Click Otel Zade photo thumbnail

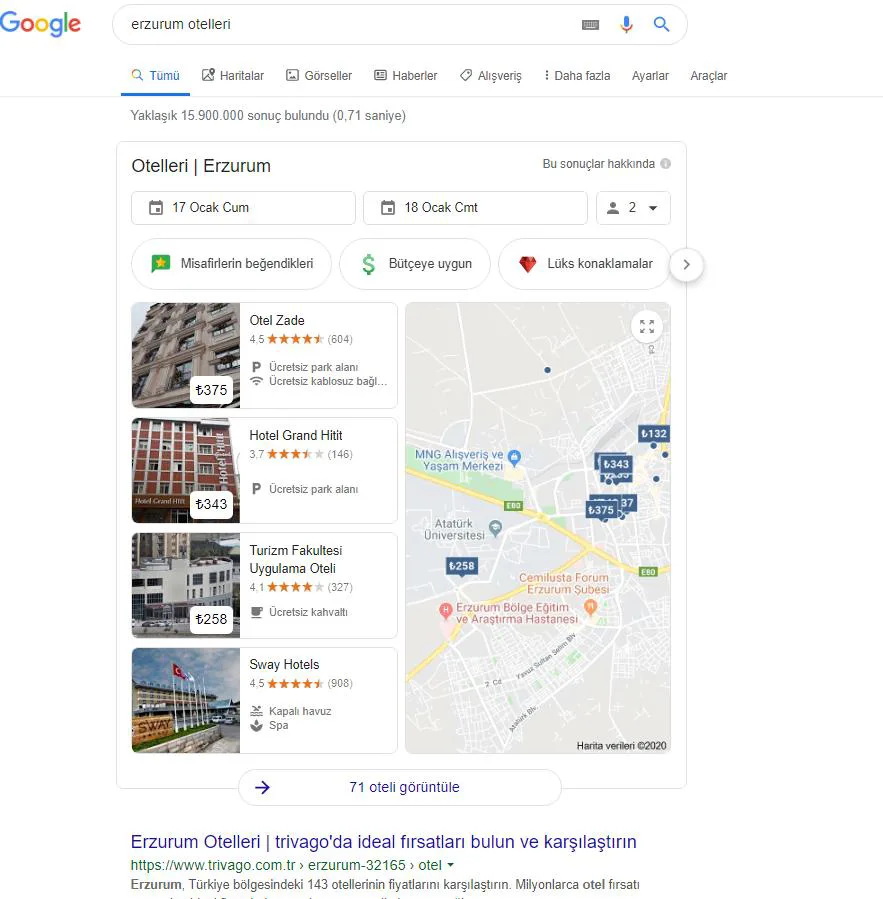(x=186, y=355)
